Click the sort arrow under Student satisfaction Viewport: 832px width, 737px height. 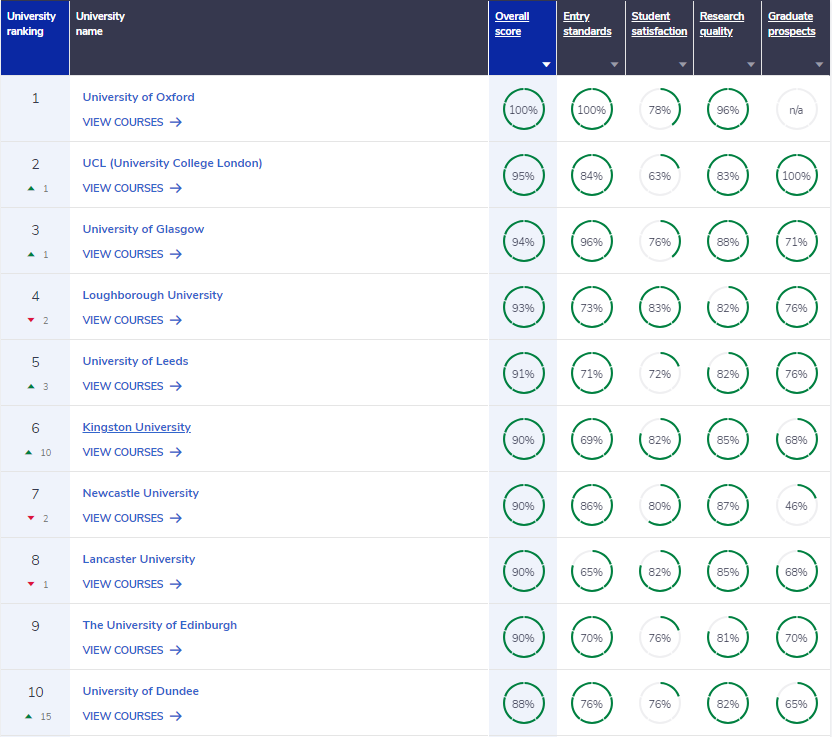[683, 65]
